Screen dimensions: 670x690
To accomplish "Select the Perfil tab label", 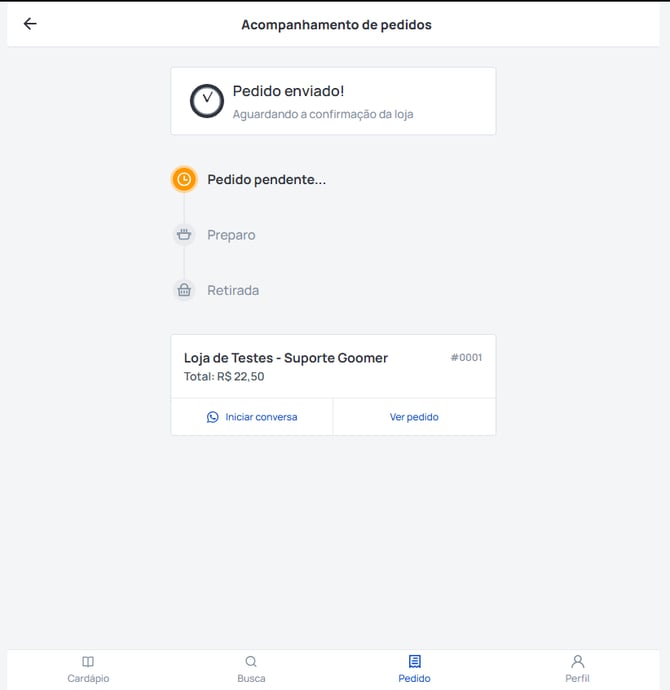I will point(577,678).
